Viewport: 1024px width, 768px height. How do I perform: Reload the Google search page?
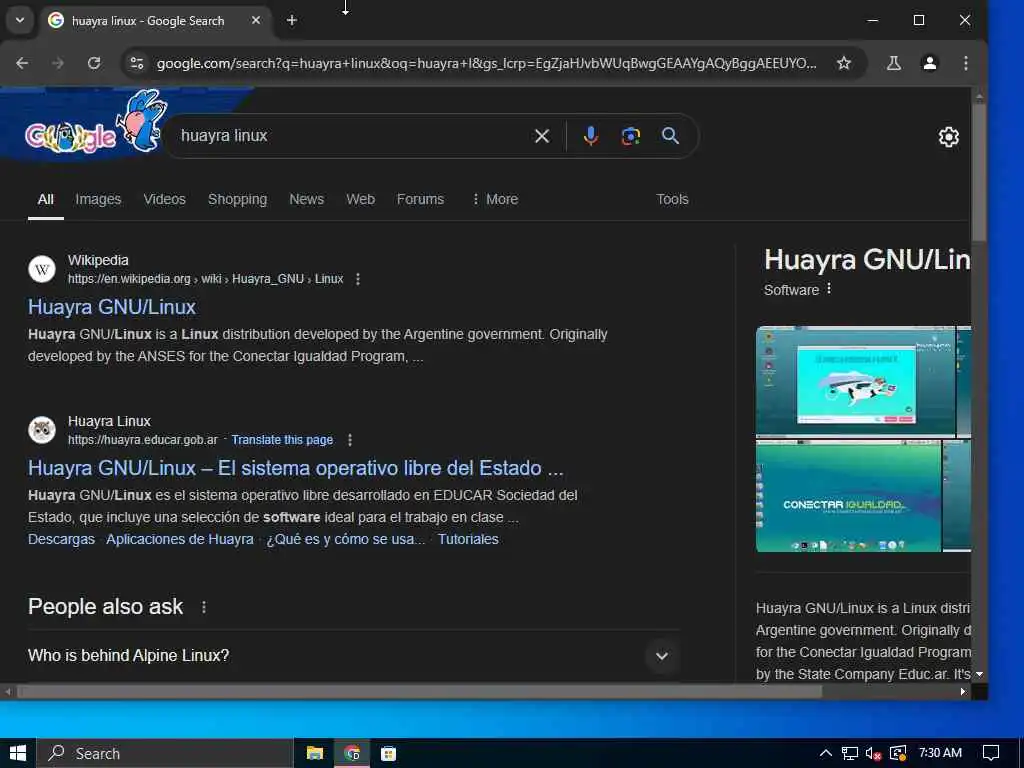tap(94, 63)
